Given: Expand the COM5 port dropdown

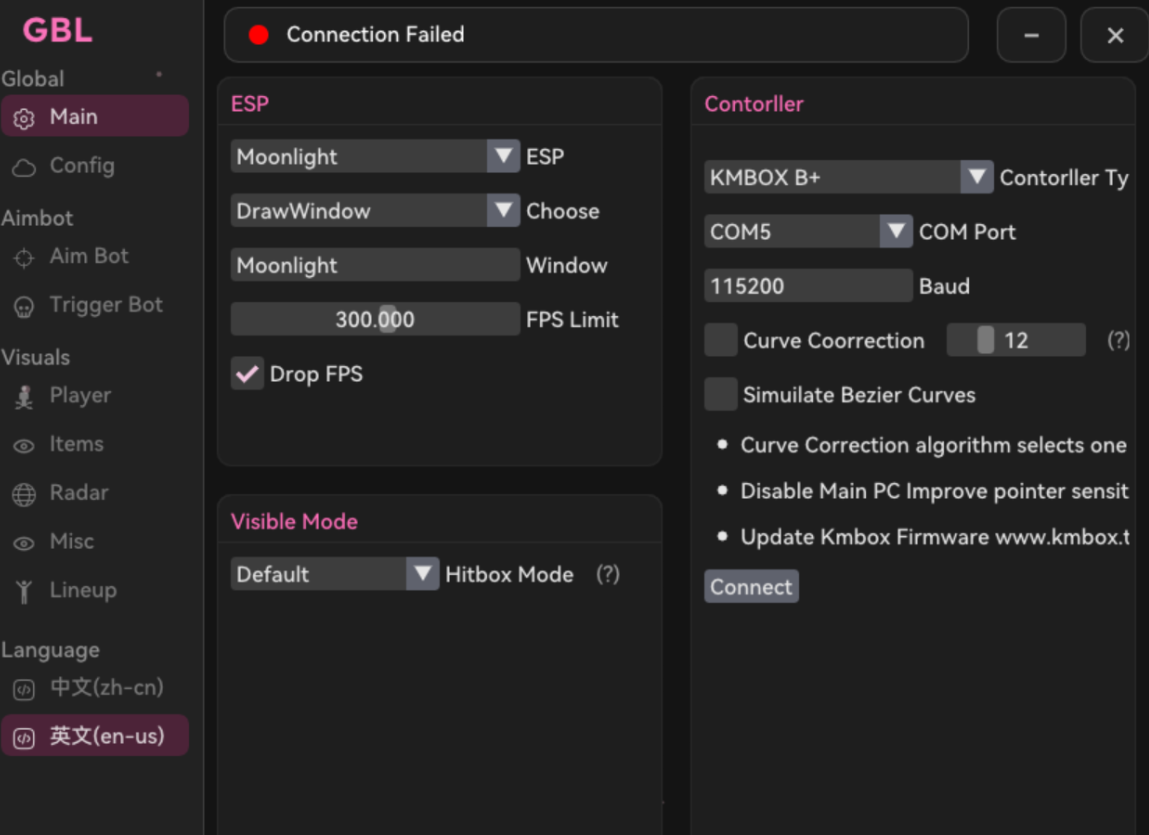Looking at the screenshot, I should tap(808, 231).
